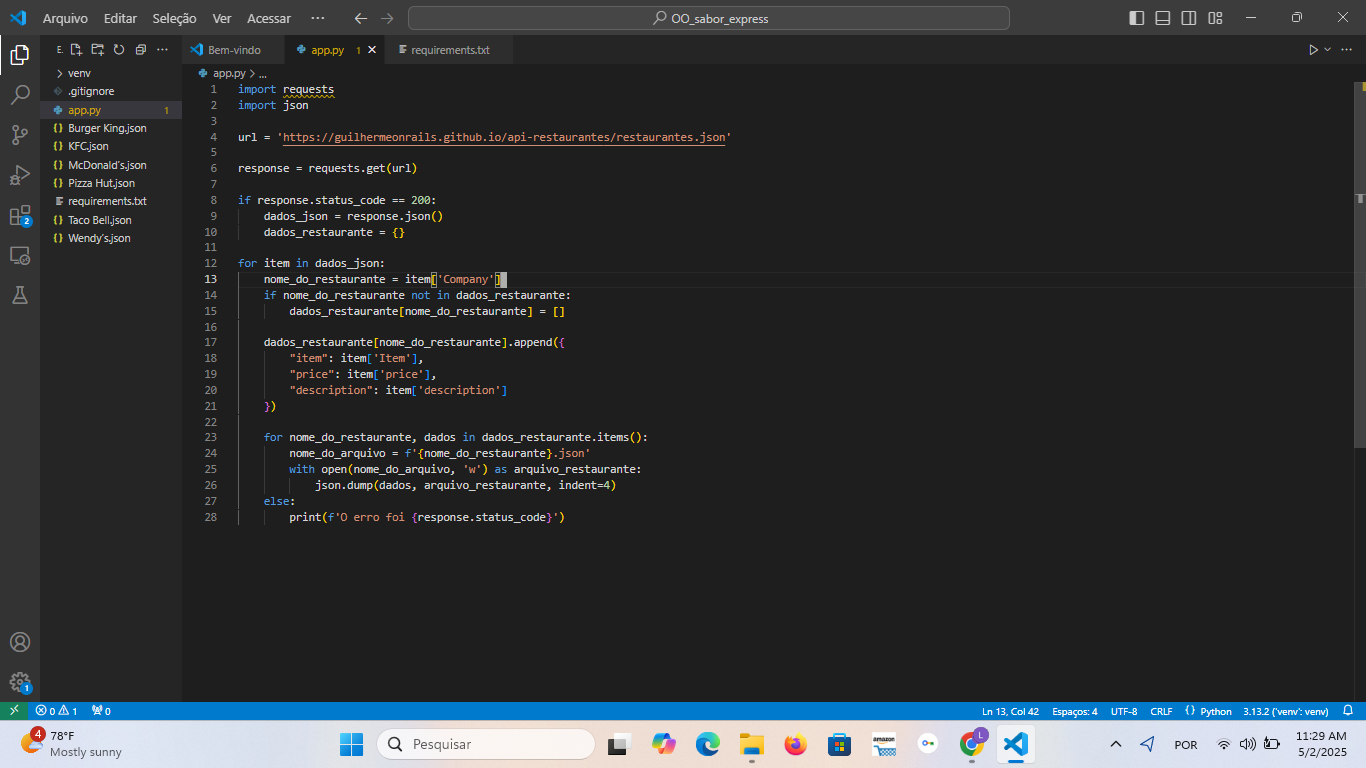Open the Editar menu
Image resolution: width=1366 pixels, height=768 pixels.
pyautogui.click(x=120, y=18)
